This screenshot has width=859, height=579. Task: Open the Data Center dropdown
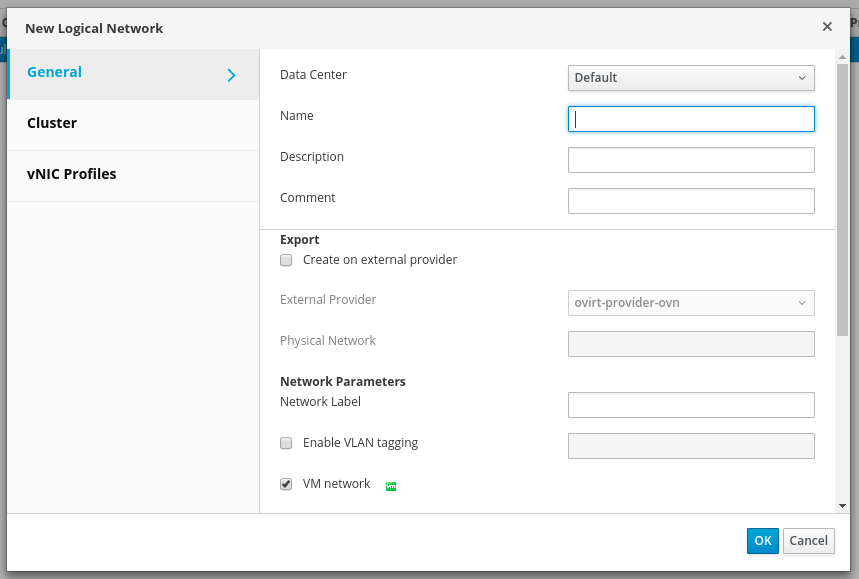691,78
